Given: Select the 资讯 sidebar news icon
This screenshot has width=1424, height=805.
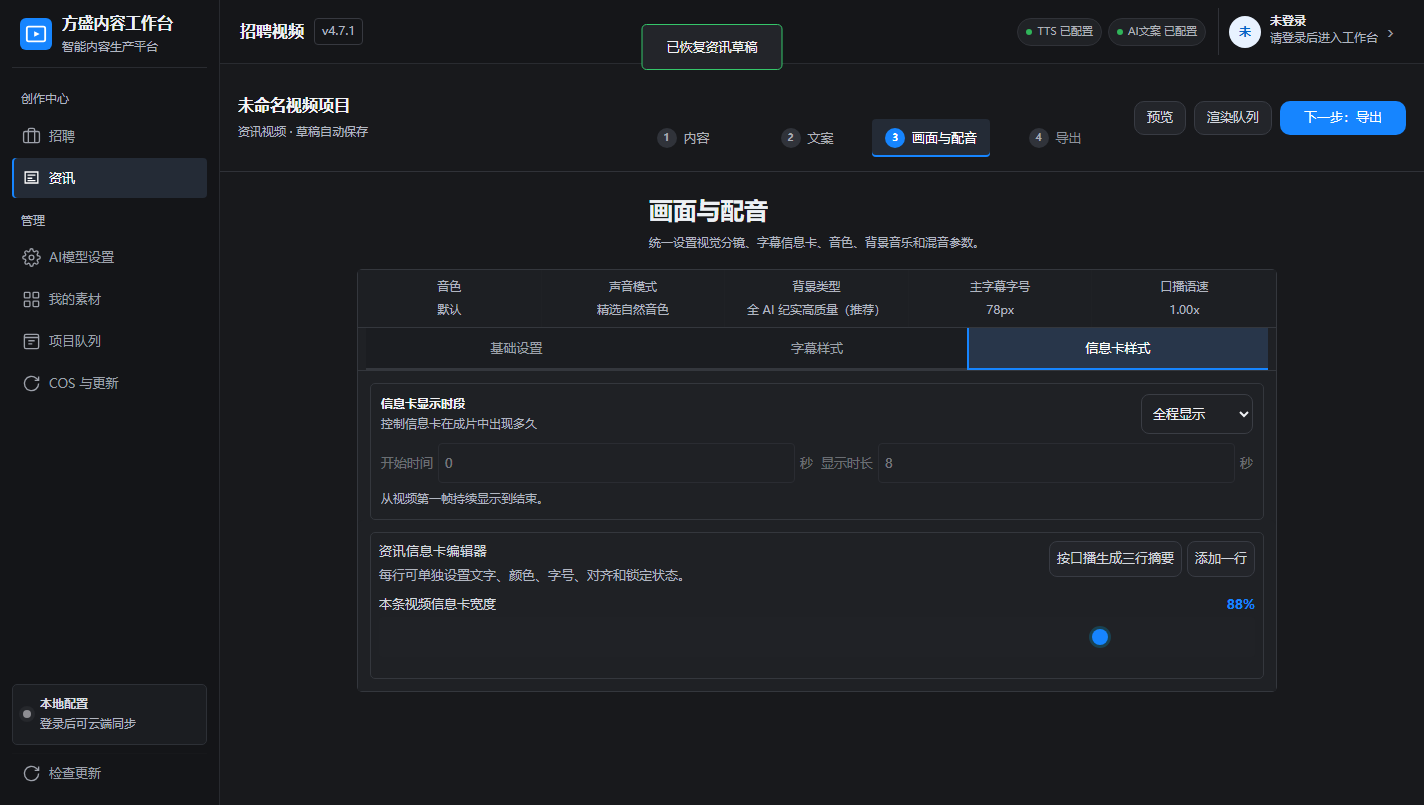Looking at the screenshot, I should (x=31, y=178).
